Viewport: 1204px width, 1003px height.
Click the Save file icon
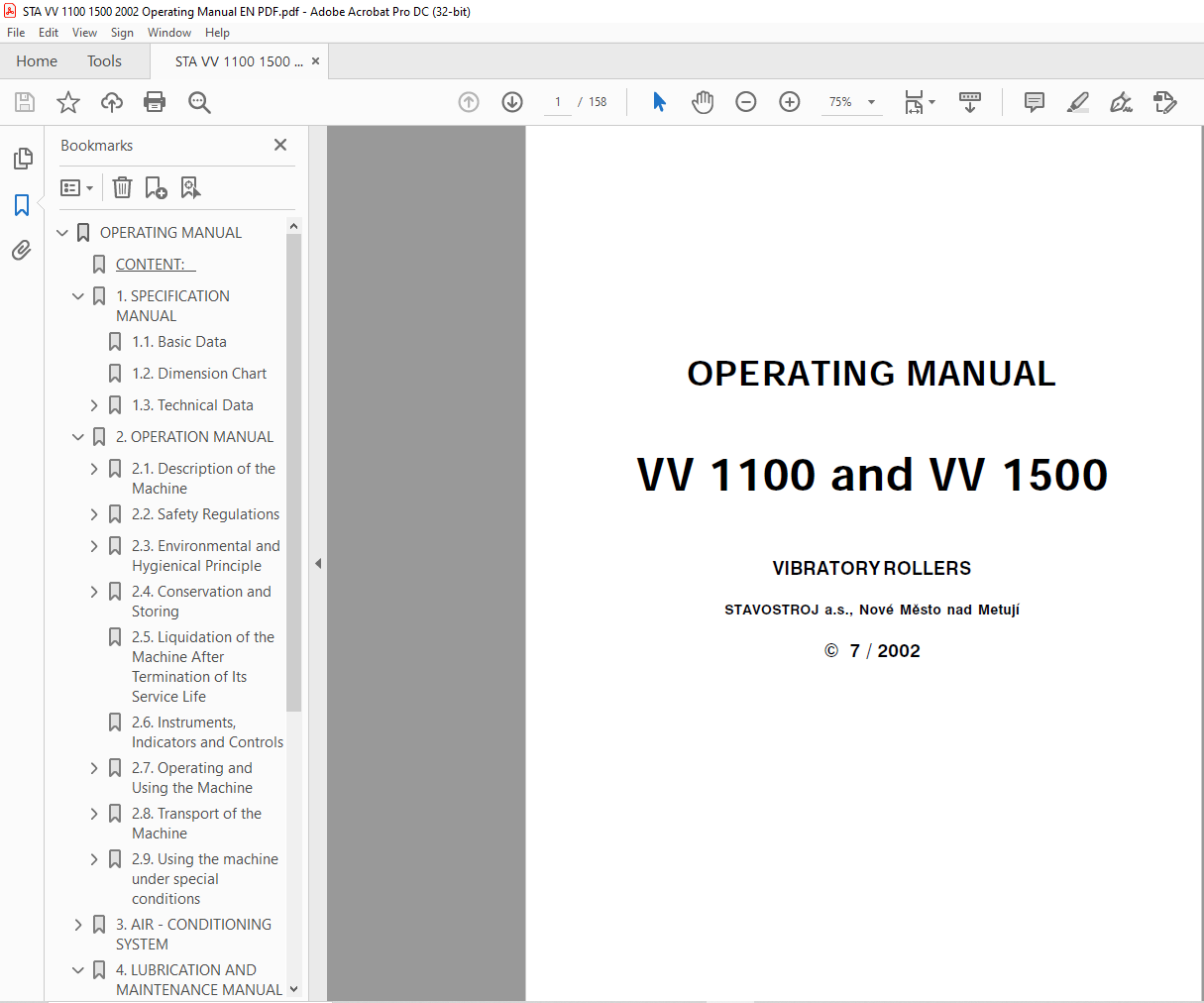pyautogui.click(x=25, y=102)
